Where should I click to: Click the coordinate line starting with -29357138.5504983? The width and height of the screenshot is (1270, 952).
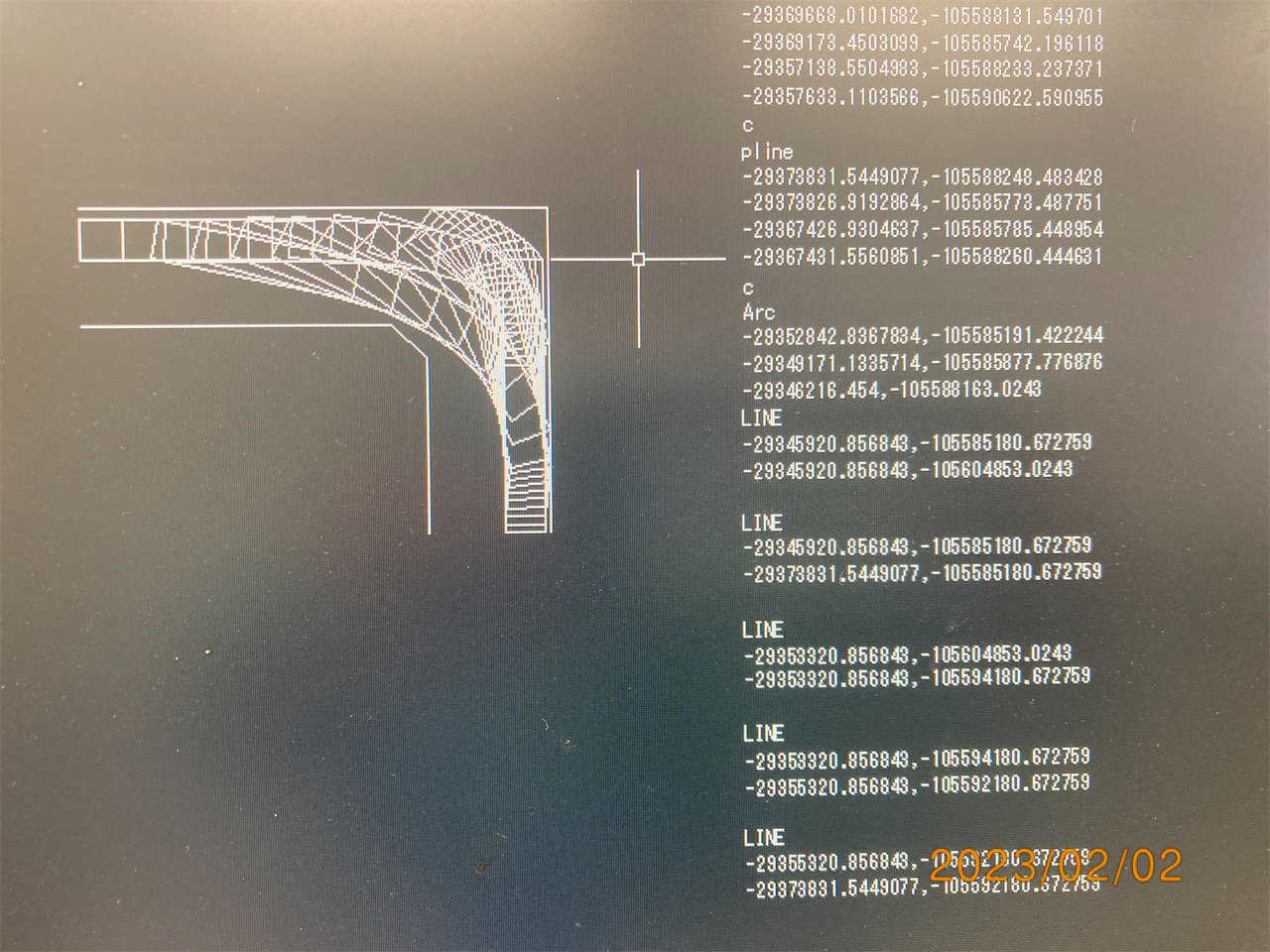coord(922,69)
